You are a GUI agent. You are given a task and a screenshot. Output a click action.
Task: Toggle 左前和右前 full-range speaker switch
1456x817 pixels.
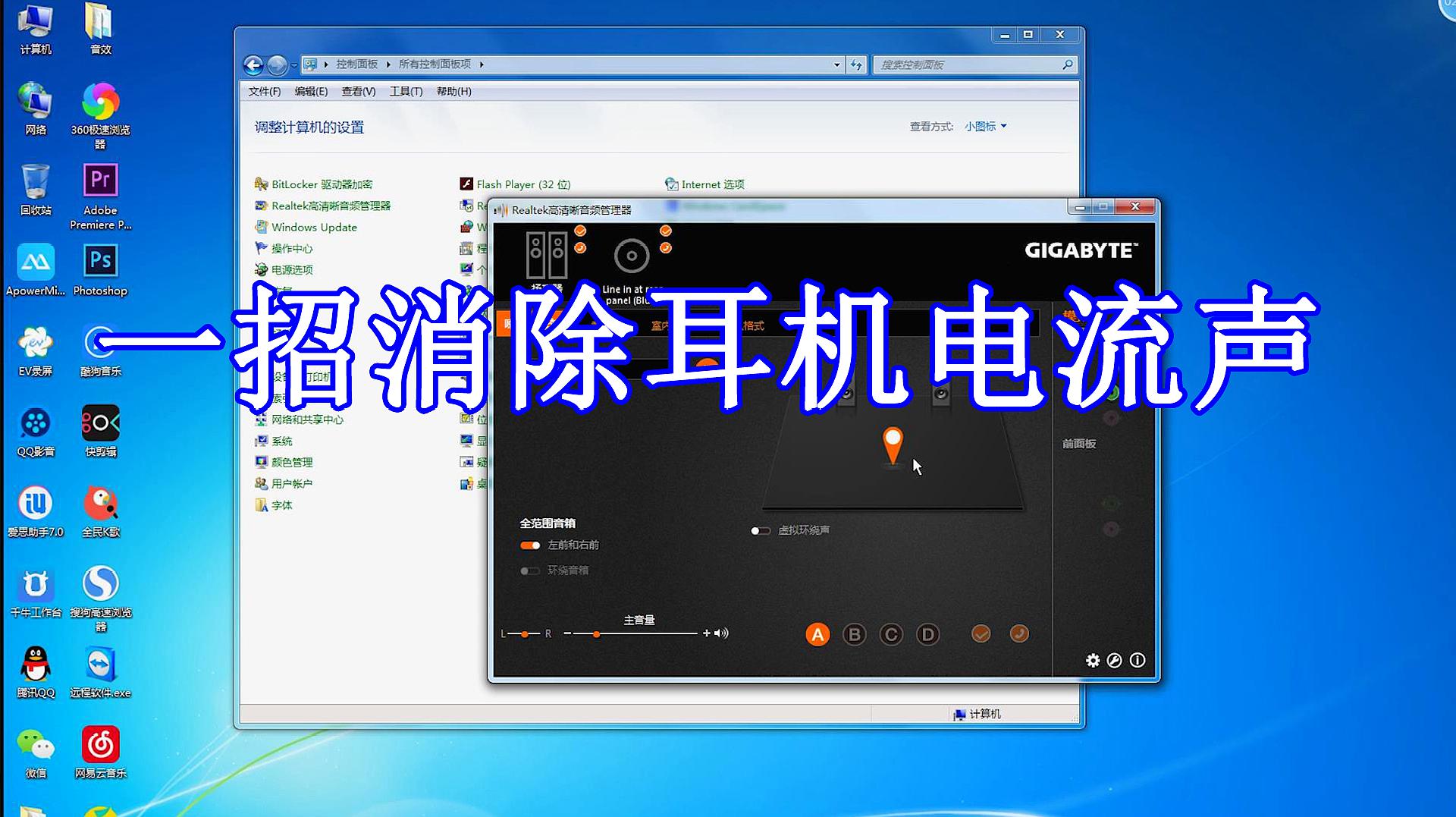tap(530, 545)
